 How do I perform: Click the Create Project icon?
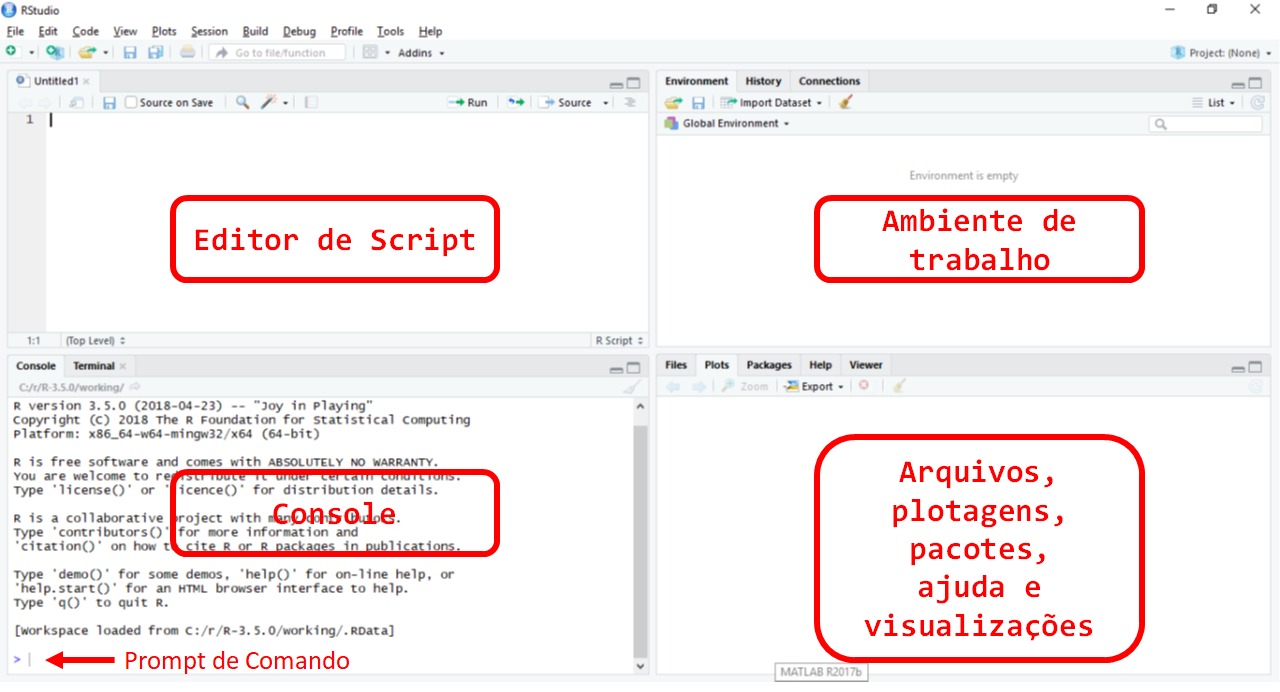click(54, 52)
